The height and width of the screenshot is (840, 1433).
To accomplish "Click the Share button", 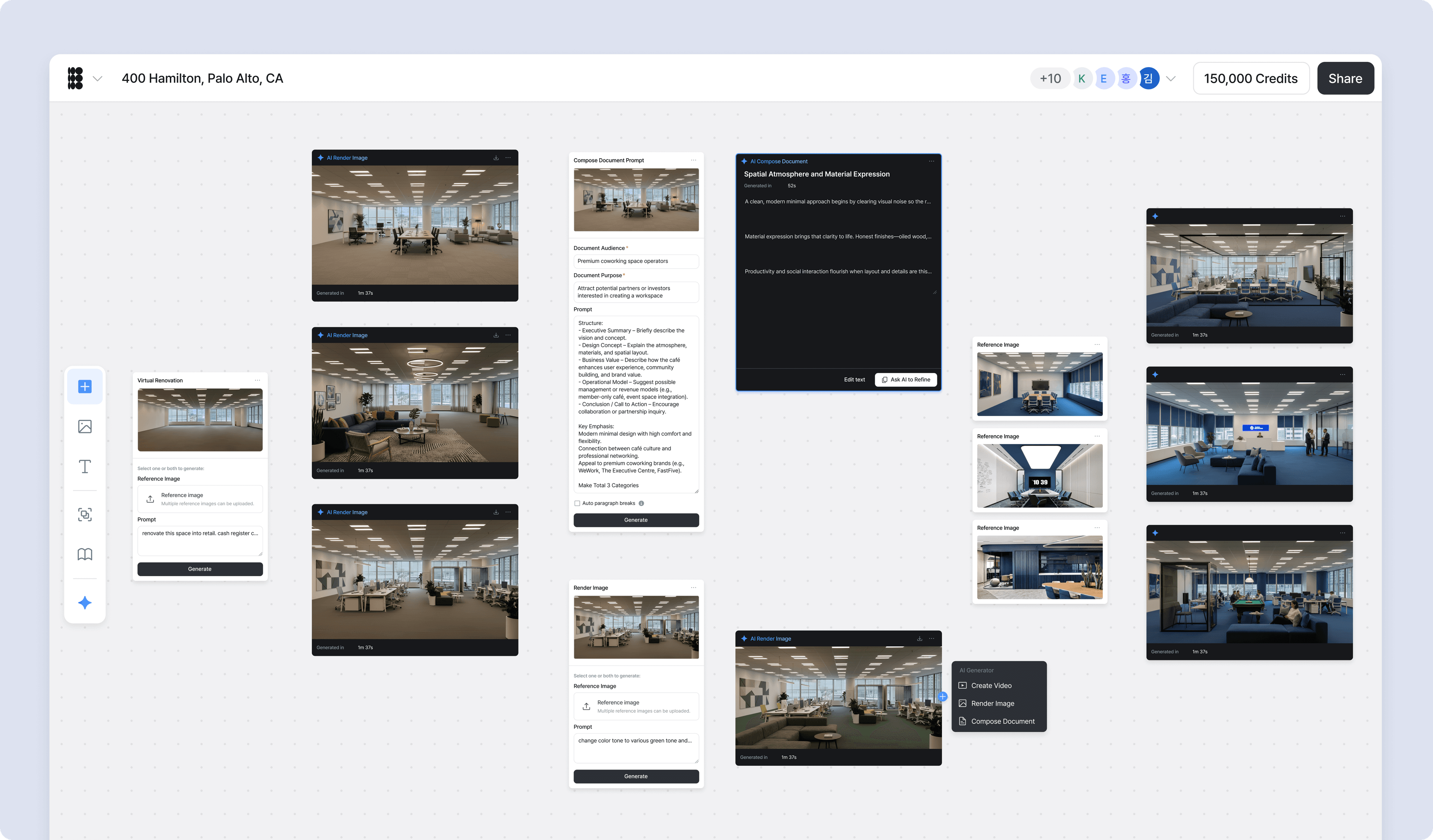I will click(x=1345, y=78).
